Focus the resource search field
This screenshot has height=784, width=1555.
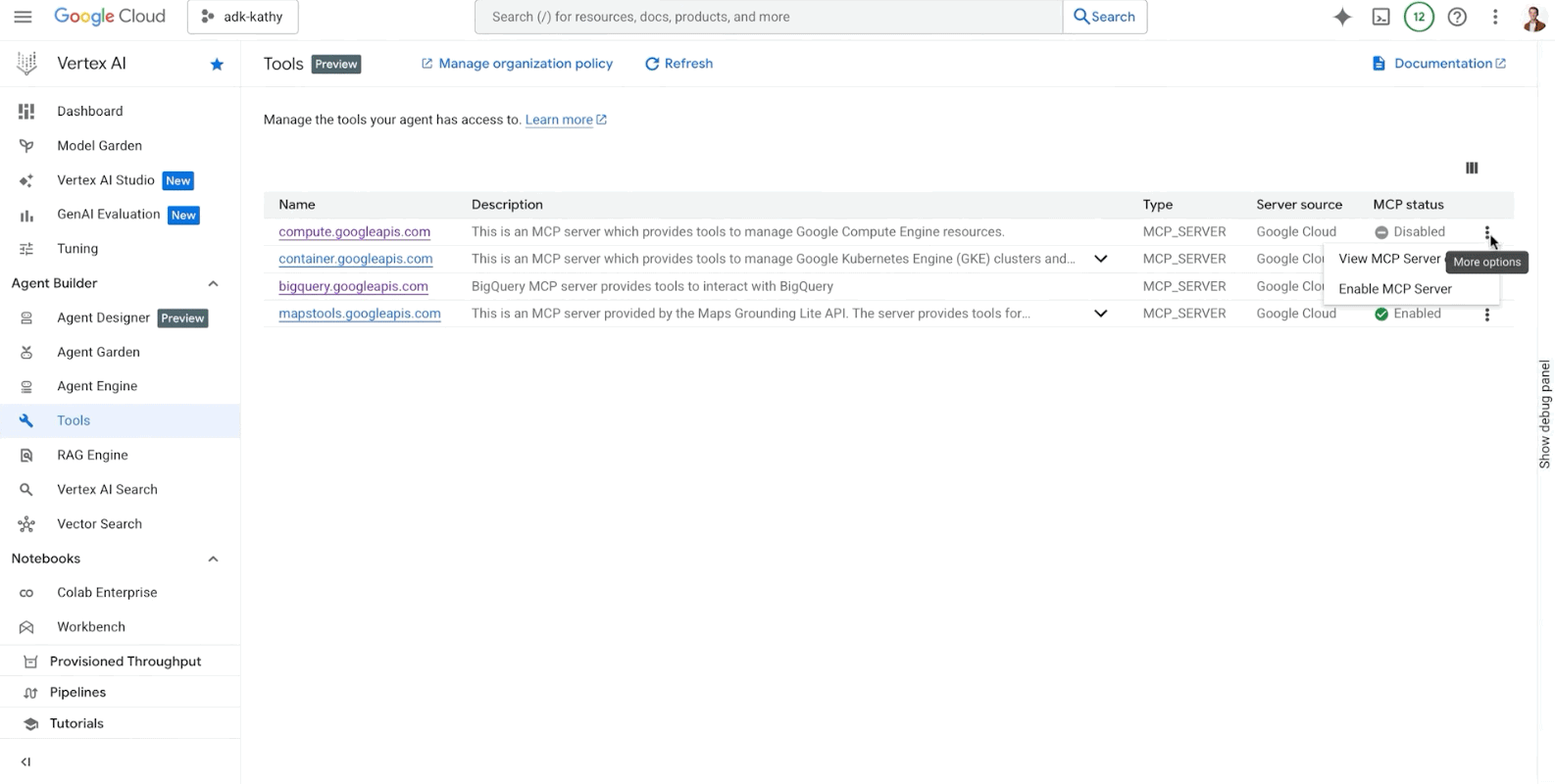pos(769,17)
